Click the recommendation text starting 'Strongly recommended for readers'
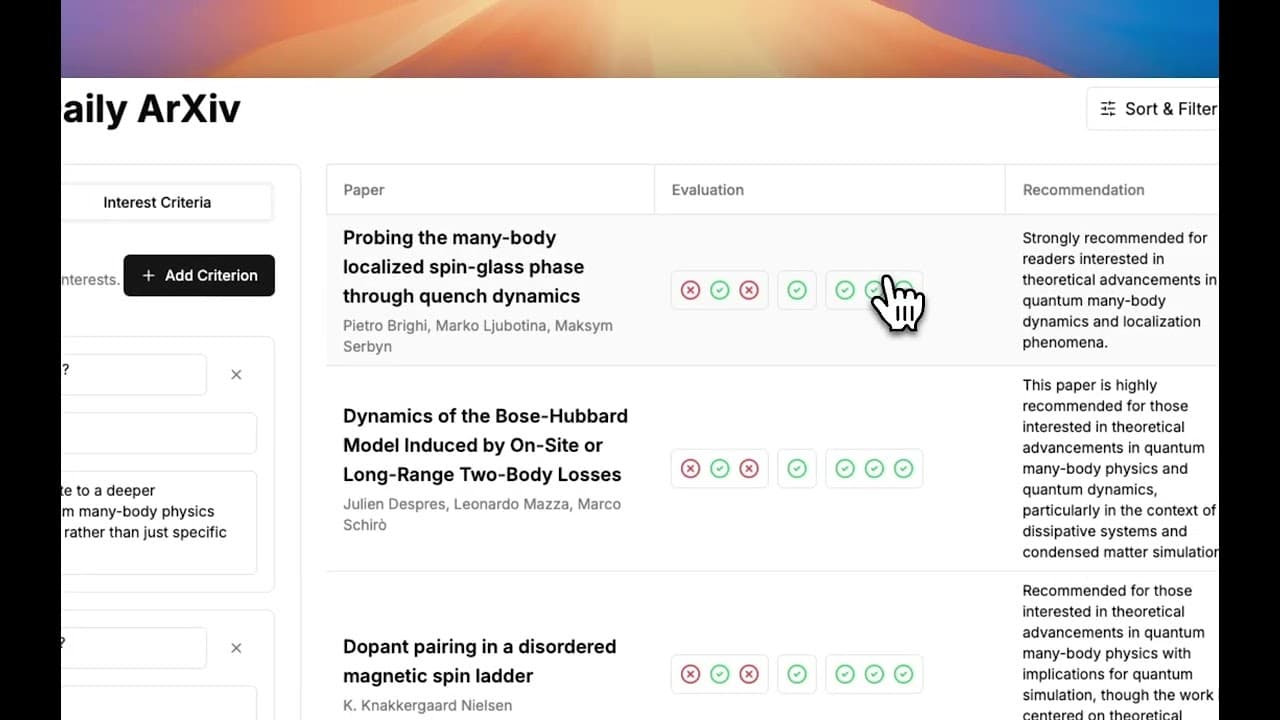 (1119, 290)
